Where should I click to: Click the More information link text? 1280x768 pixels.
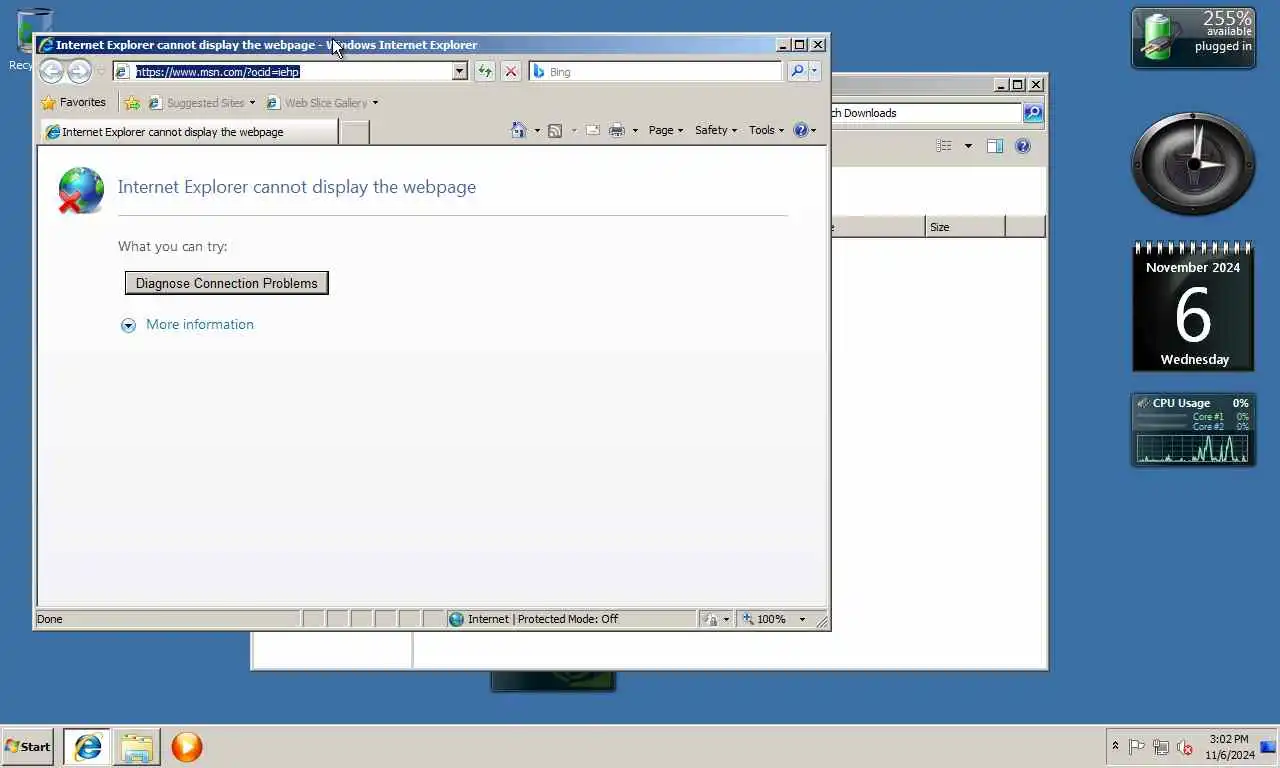200,324
